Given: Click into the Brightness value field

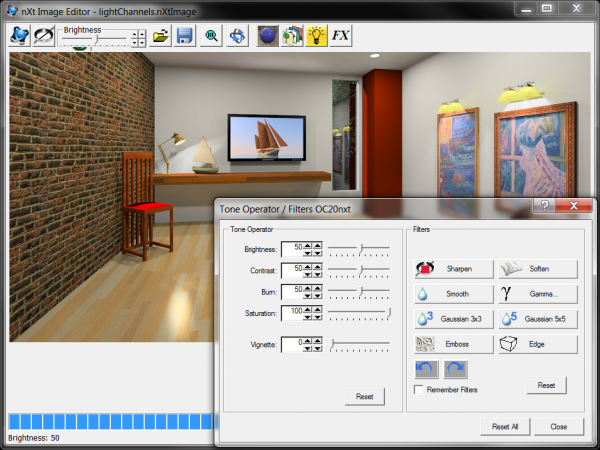Looking at the screenshot, I should click(x=292, y=249).
